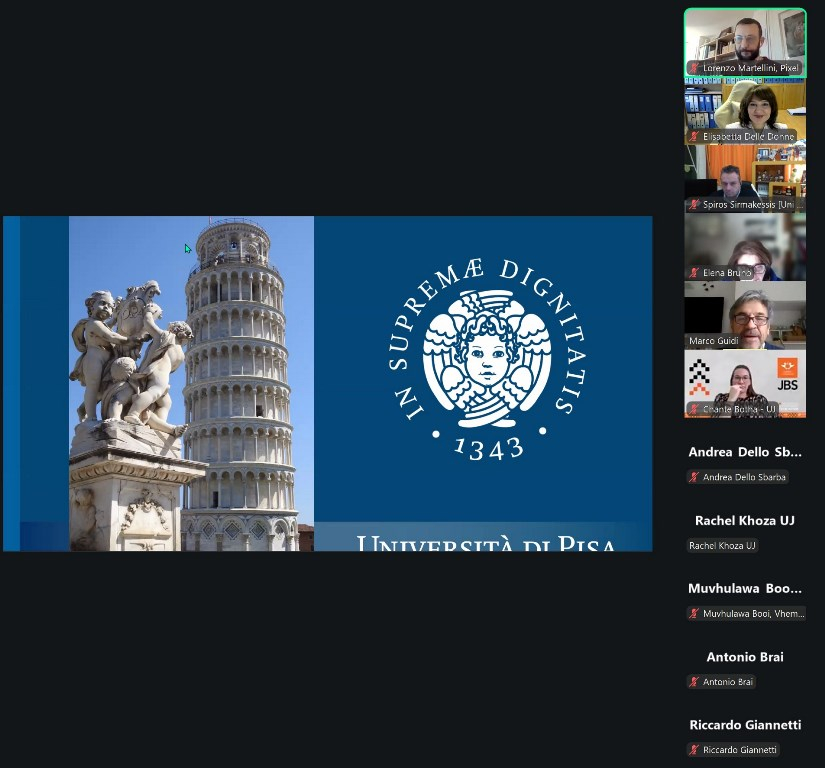Click muted mic icon for Chante Botha
The height and width of the screenshot is (768, 825).
point(694,409)
